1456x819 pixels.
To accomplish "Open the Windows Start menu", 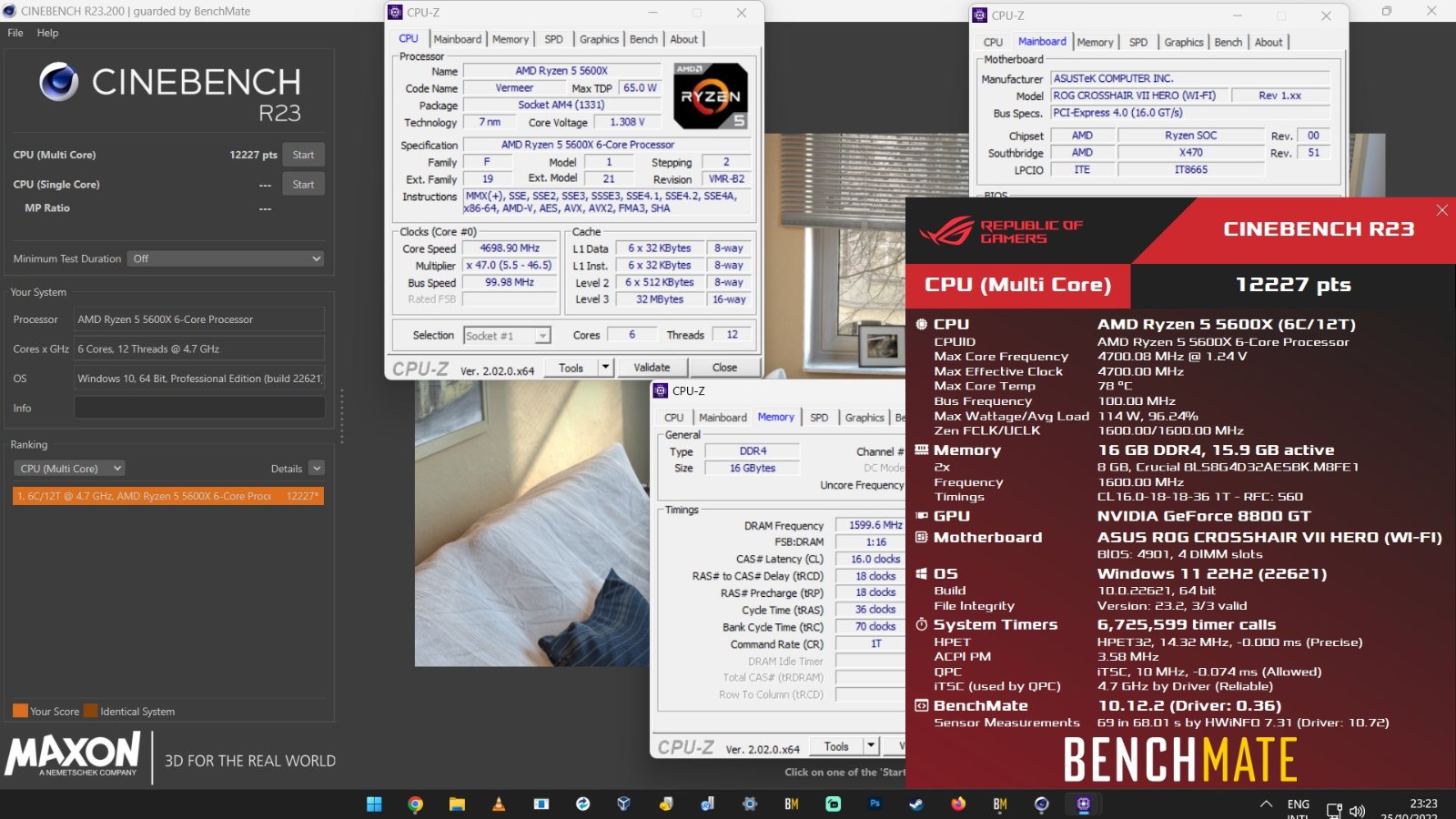I will pos(374,804).
